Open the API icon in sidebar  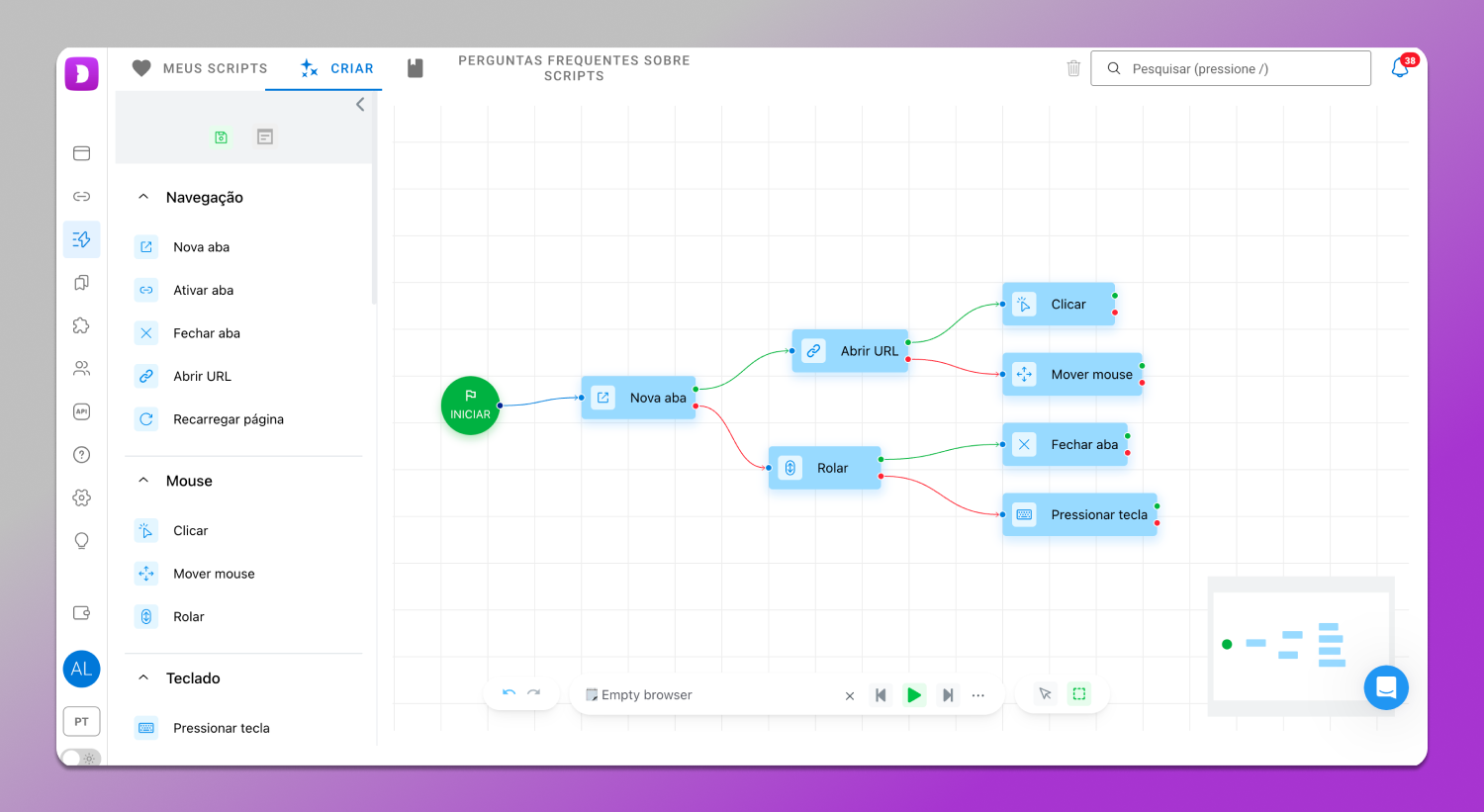[x=82, y=411]
